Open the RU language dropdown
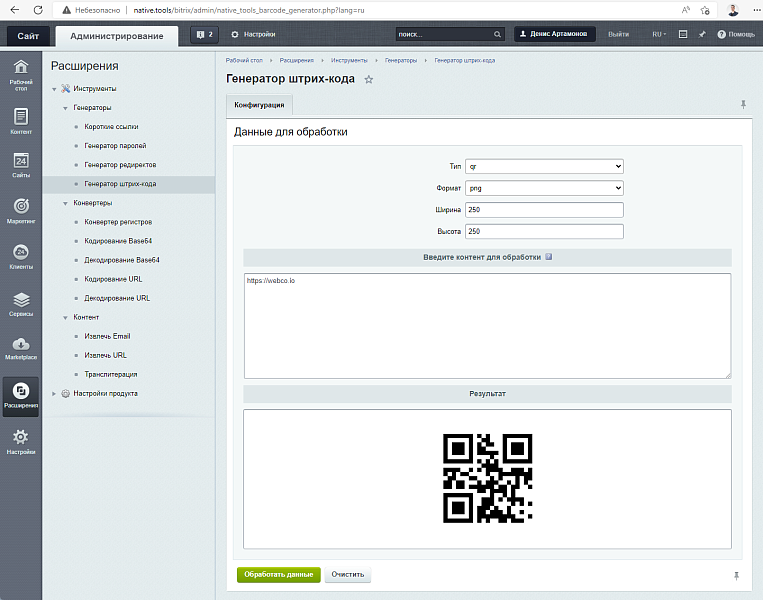The height and width of the screenshot is (600, 763). coord(659,34)
